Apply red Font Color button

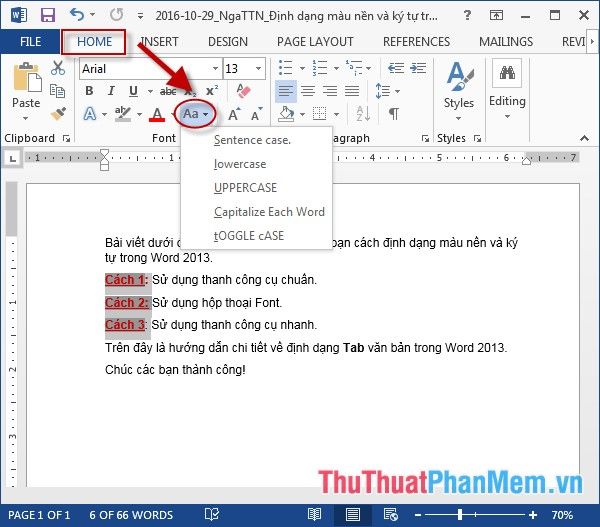(157, 114)
